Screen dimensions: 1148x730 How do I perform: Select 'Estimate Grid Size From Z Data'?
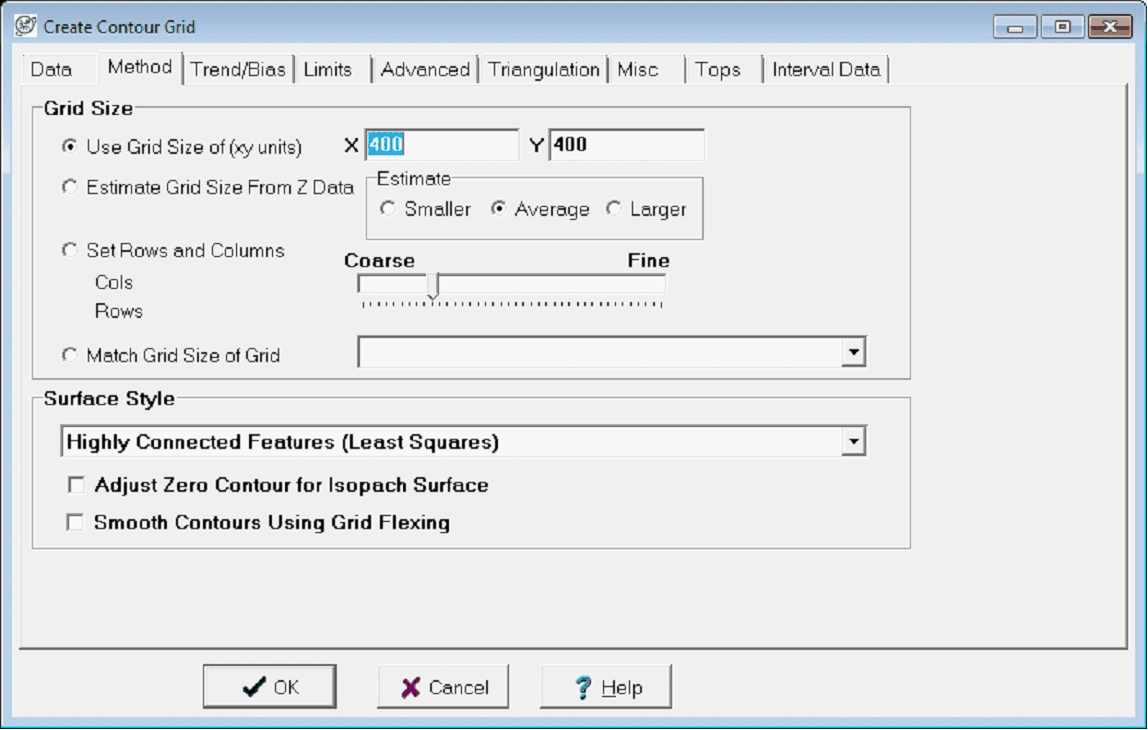[69, 187]
